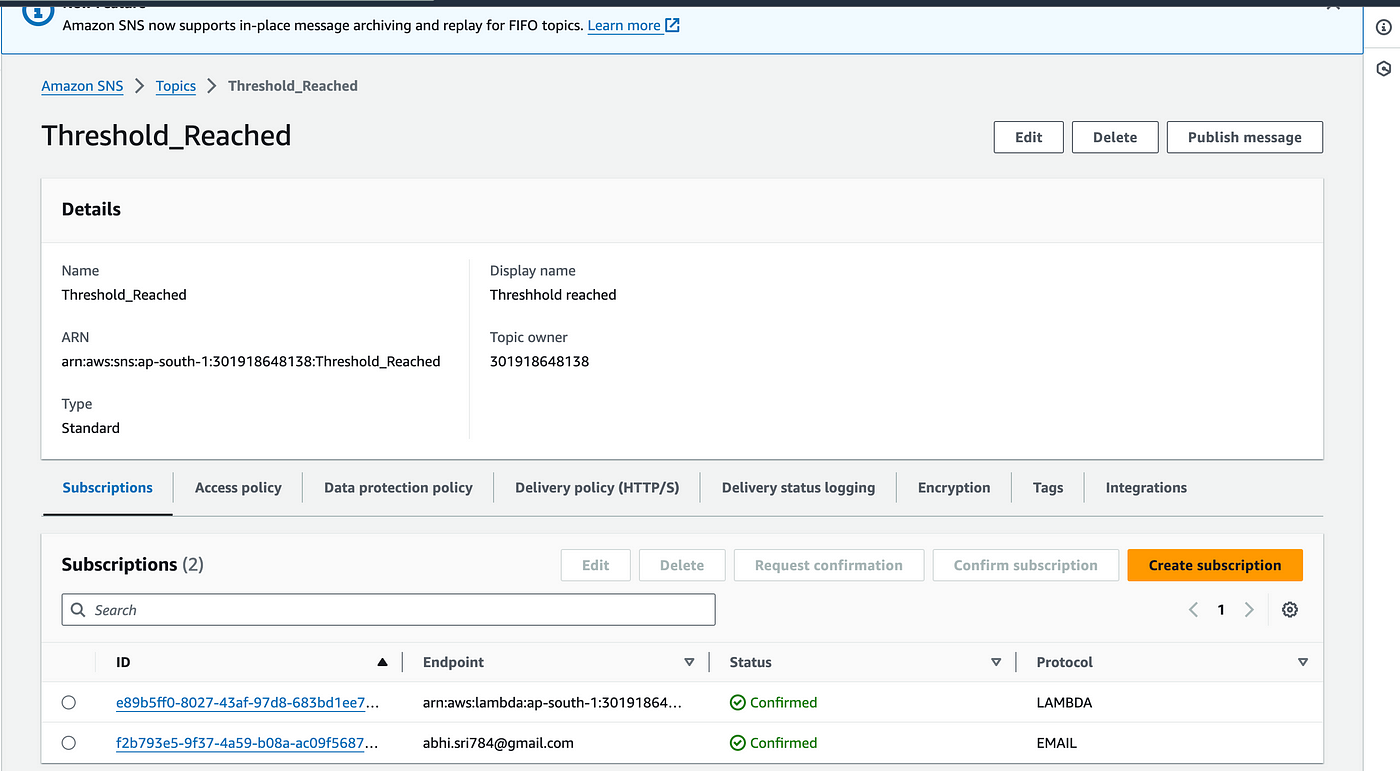Sort by Status column arrow
This screenshot has height=771, width=1400.
[x=996, y=662]
